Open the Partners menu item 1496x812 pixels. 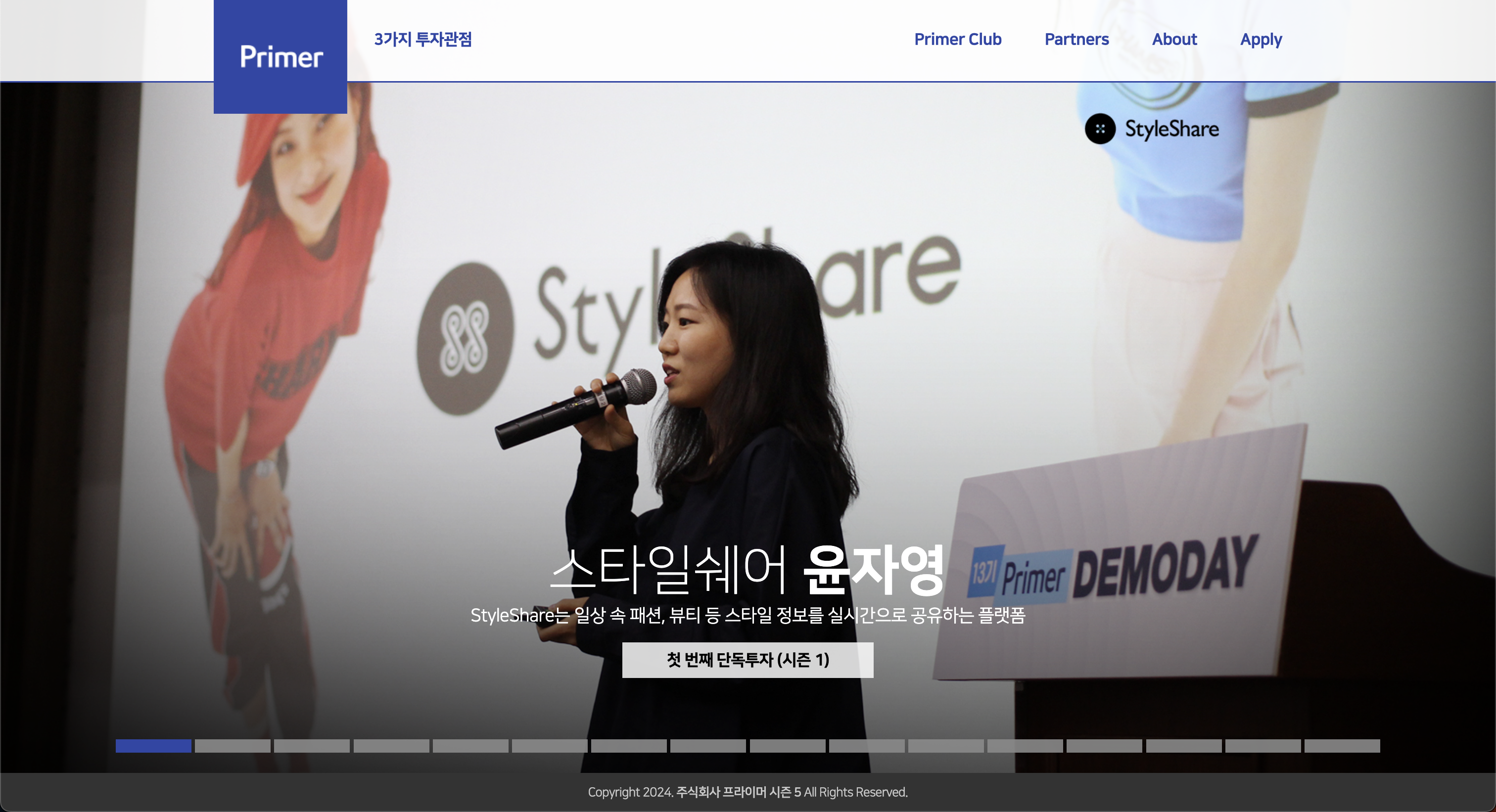(x=1076, y=39)
